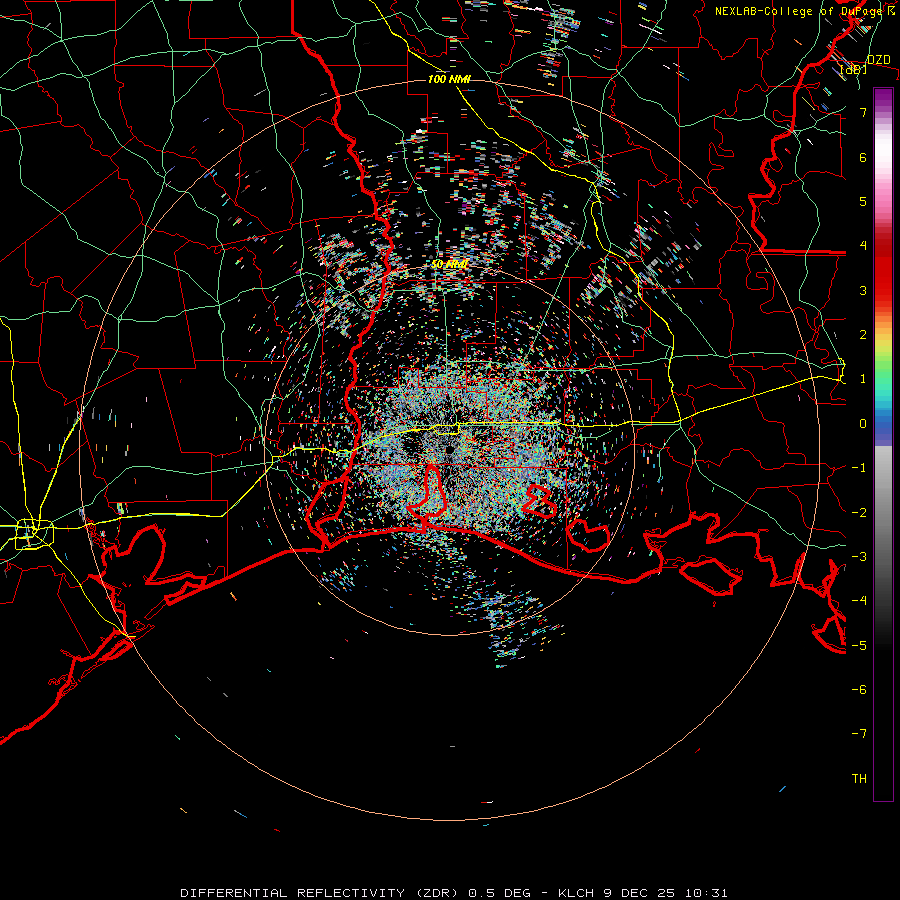Screen dimensions: 900x900
Task: Click the colorbar tick label -2
Action: pyautogui.click(x=859, y=513)
